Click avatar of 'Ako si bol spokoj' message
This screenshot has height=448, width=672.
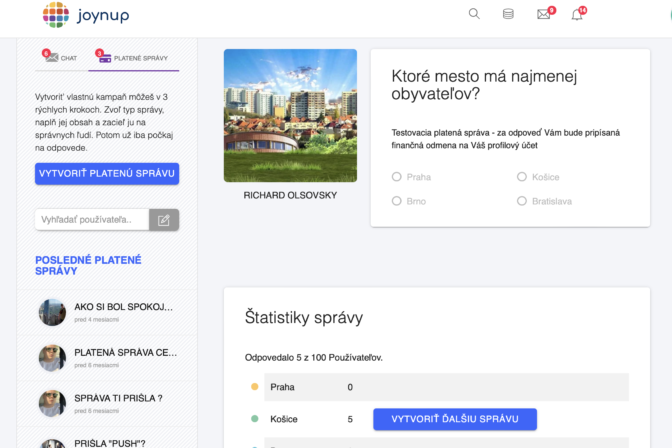(52, 313)
